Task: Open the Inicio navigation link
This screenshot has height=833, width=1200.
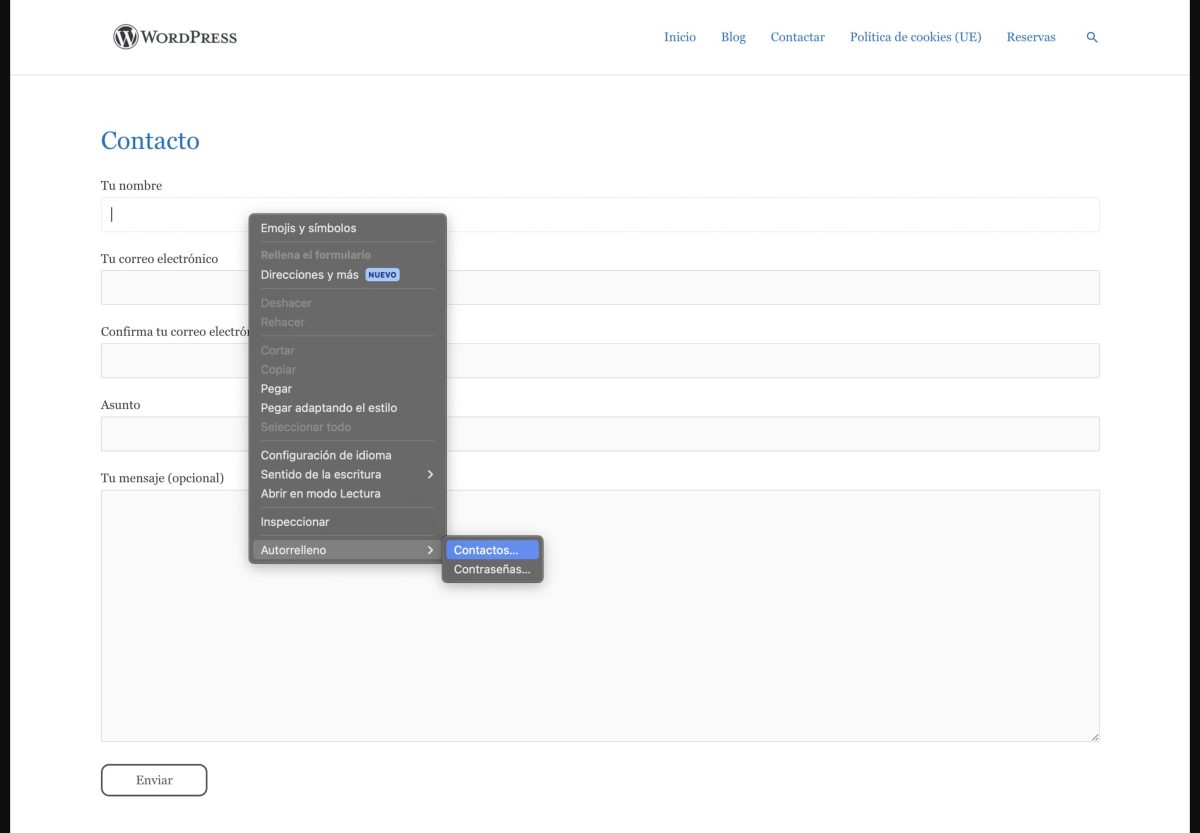Action: pyautogui.click(x=679, y=37)
